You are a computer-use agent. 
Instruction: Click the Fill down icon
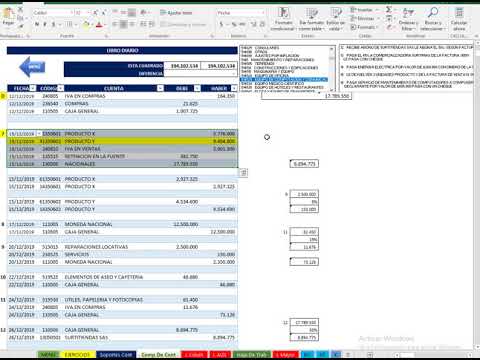coord(389,18)
